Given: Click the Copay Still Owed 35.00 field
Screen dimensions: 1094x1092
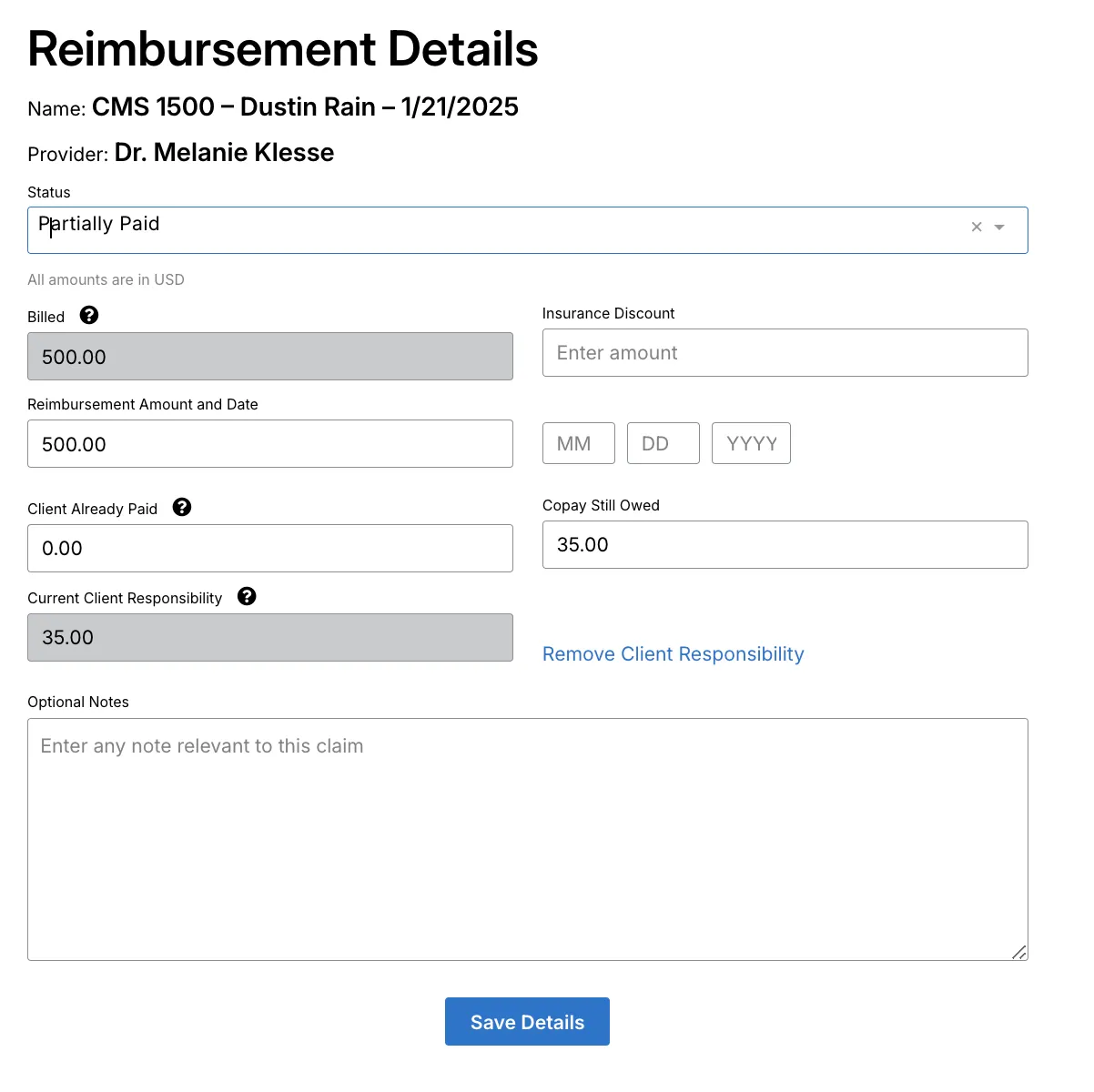Looking at the screenshot, I should 785,544.
